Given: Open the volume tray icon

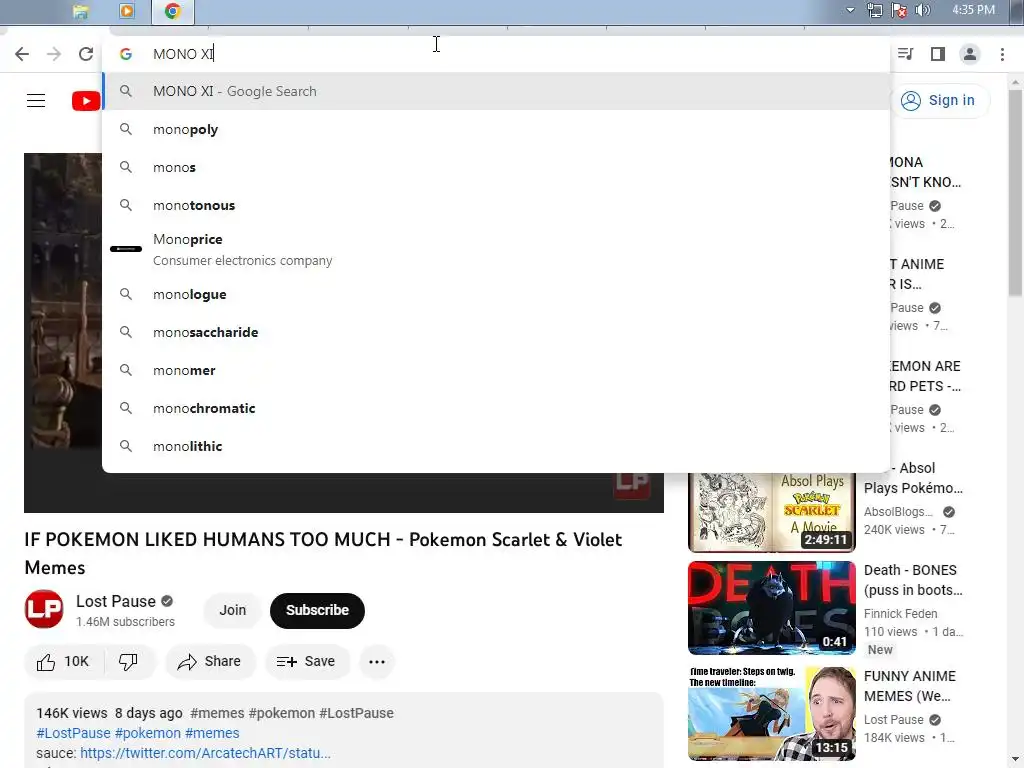Looking at the screenshot, I should click(922, 10).
